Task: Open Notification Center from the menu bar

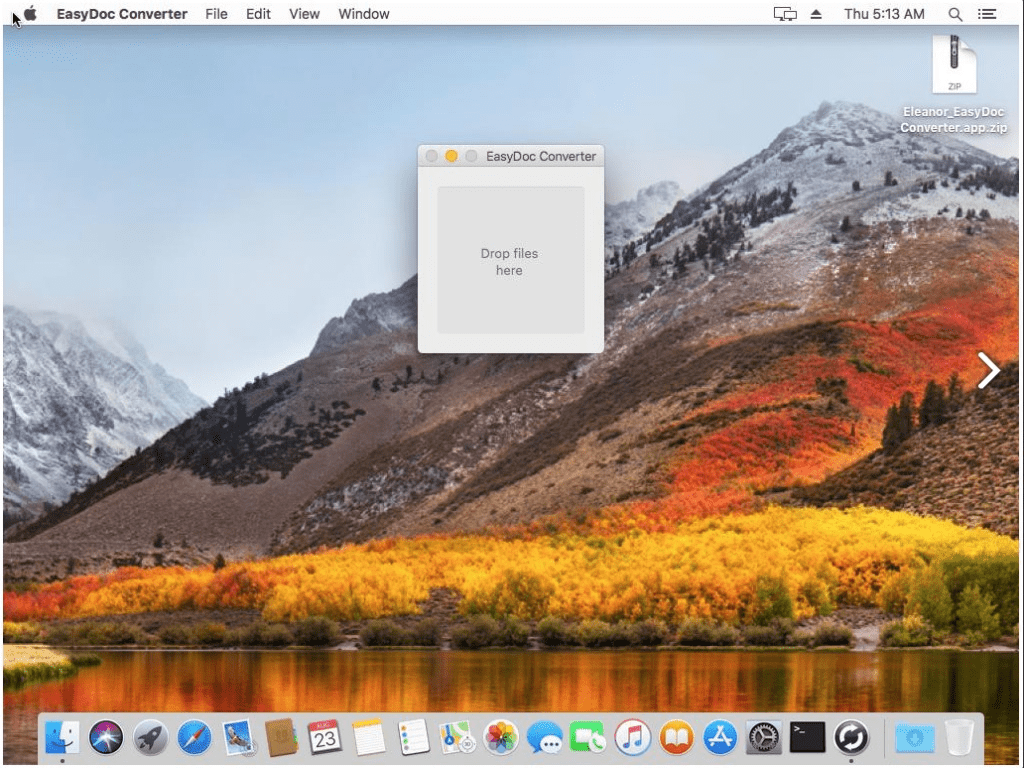Action: click(x=986, y=14)
